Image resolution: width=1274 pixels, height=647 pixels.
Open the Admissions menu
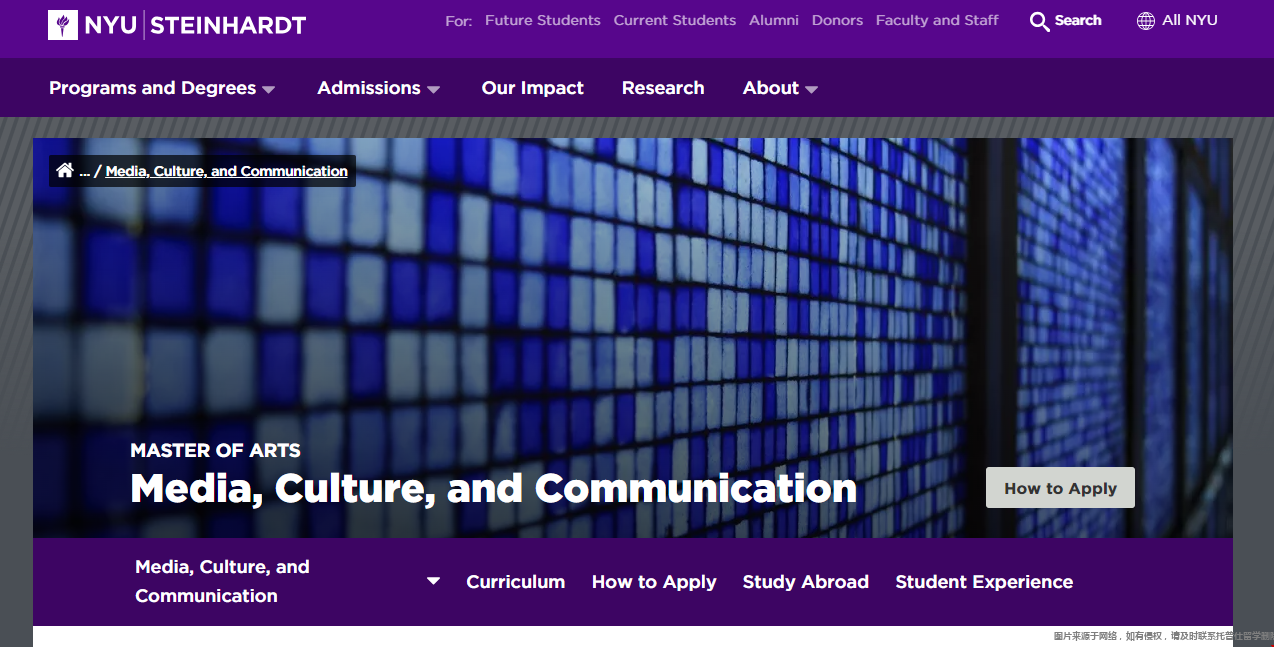pos(369,88)
